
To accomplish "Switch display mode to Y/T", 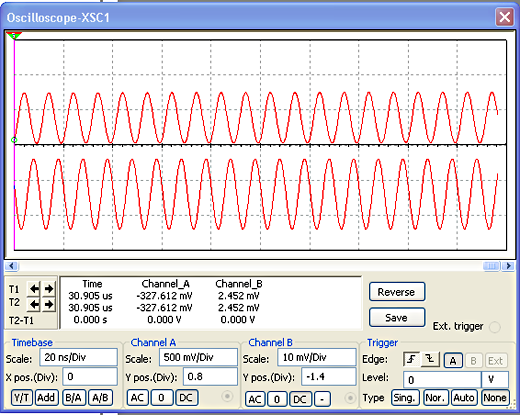I will pyautogui.click(x=22, y=398).
